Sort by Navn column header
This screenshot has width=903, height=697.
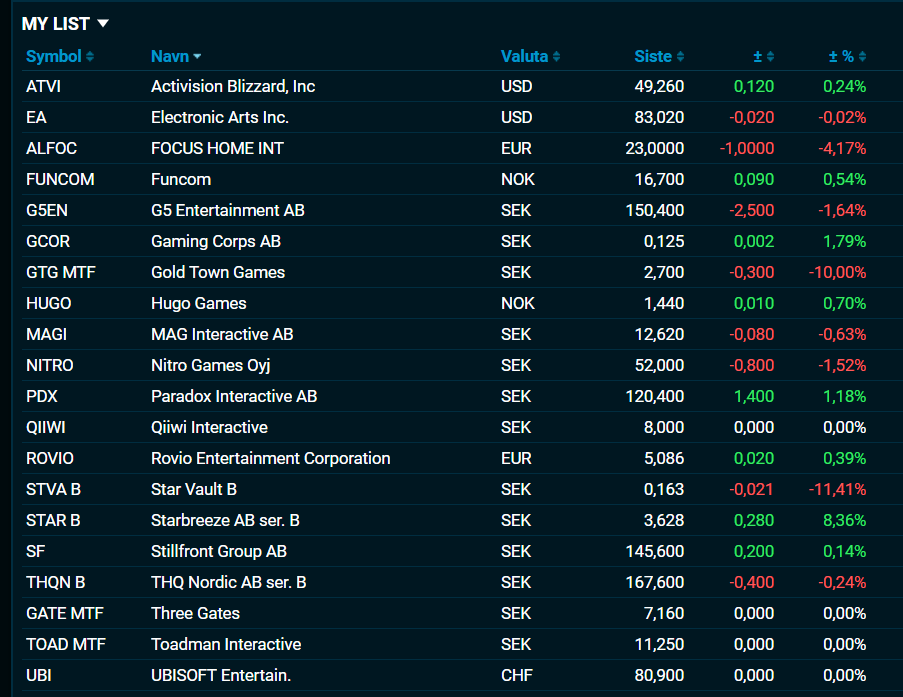(x=176, y=56)
